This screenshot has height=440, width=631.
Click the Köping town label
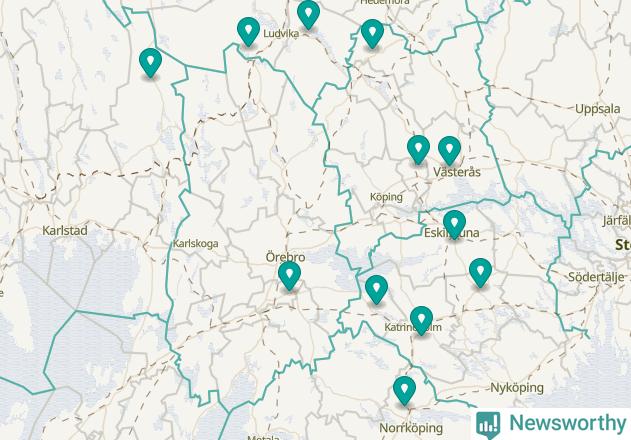[386, 197]
